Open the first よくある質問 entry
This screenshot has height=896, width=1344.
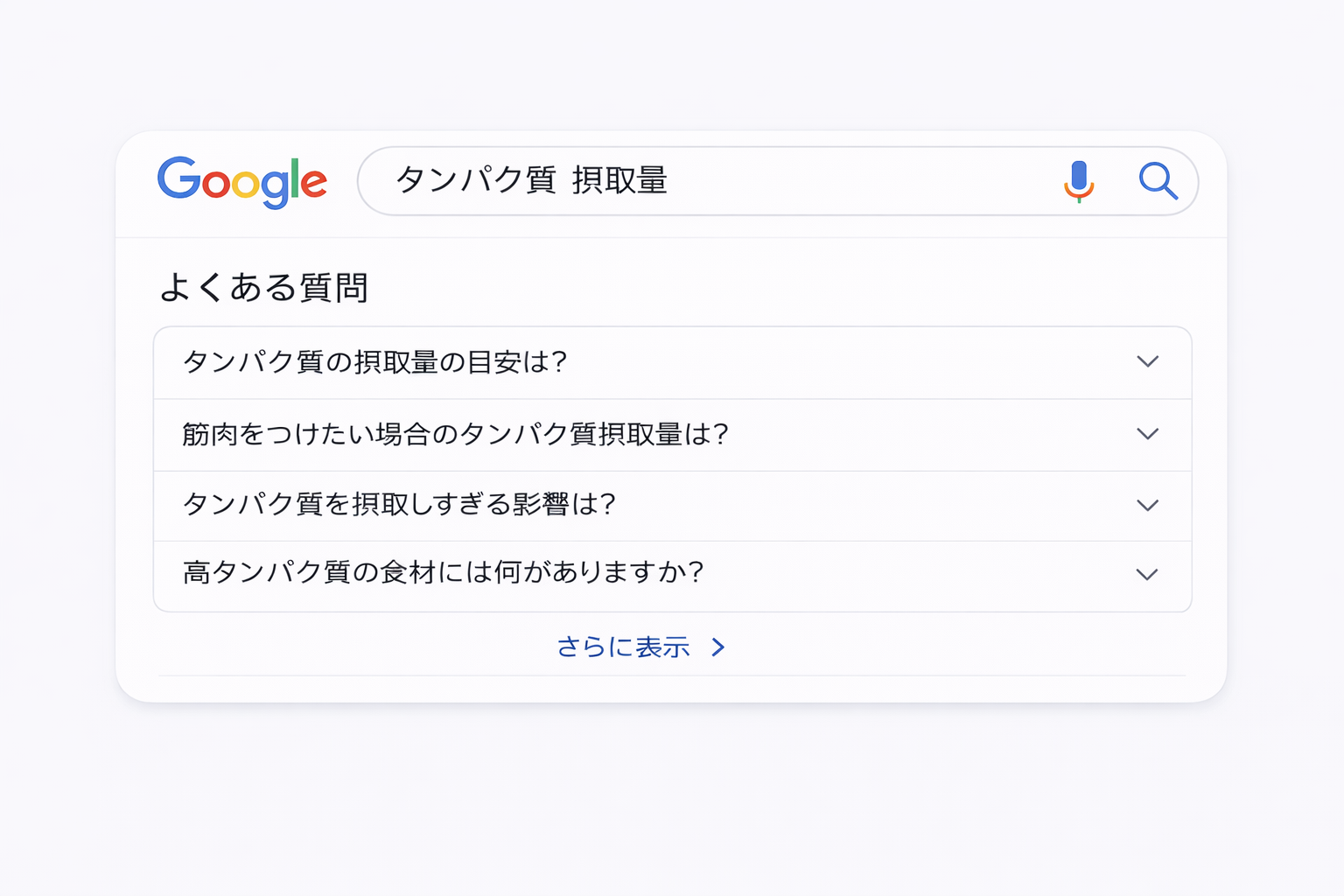click(x=376, y=361)
